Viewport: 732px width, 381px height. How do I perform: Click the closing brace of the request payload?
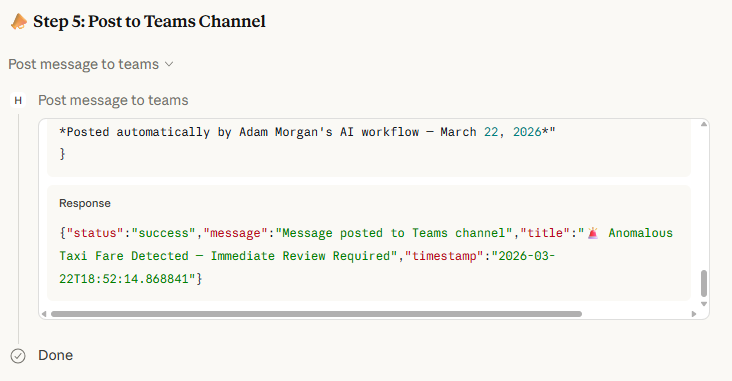click(63, 154)
